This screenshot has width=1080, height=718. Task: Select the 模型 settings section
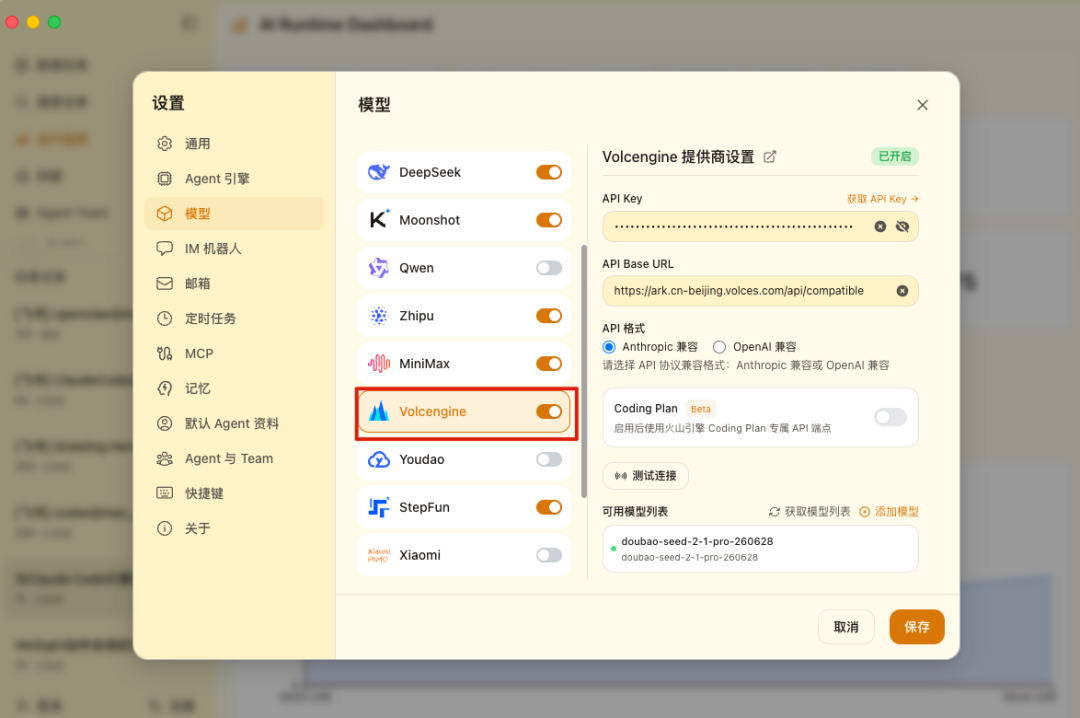tap(233, 214)
